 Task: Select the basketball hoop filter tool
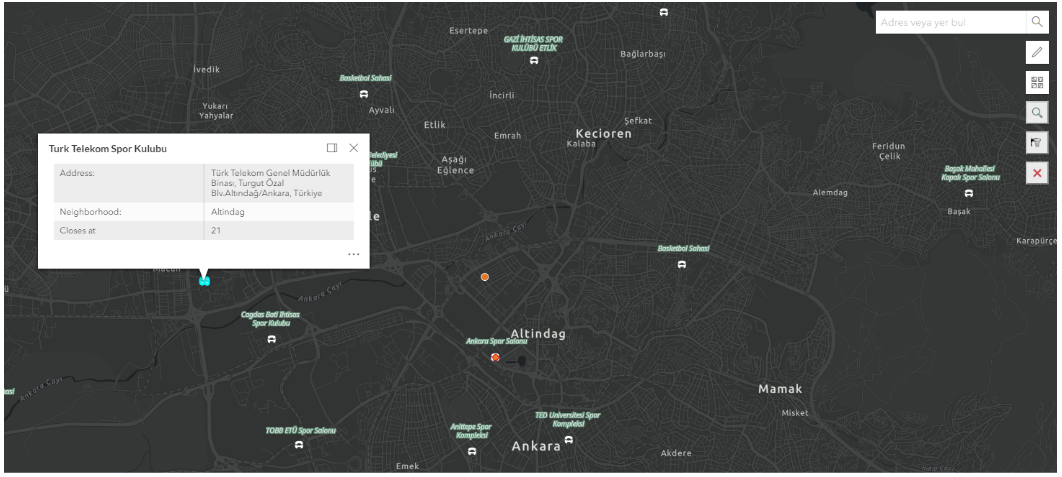[x=1037, y=143]
